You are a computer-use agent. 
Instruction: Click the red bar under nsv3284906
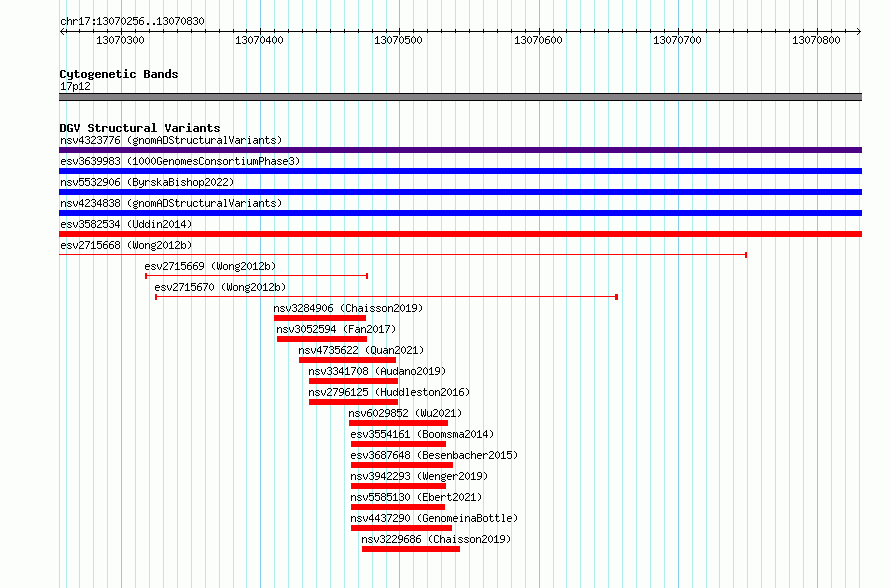[320, 318]
